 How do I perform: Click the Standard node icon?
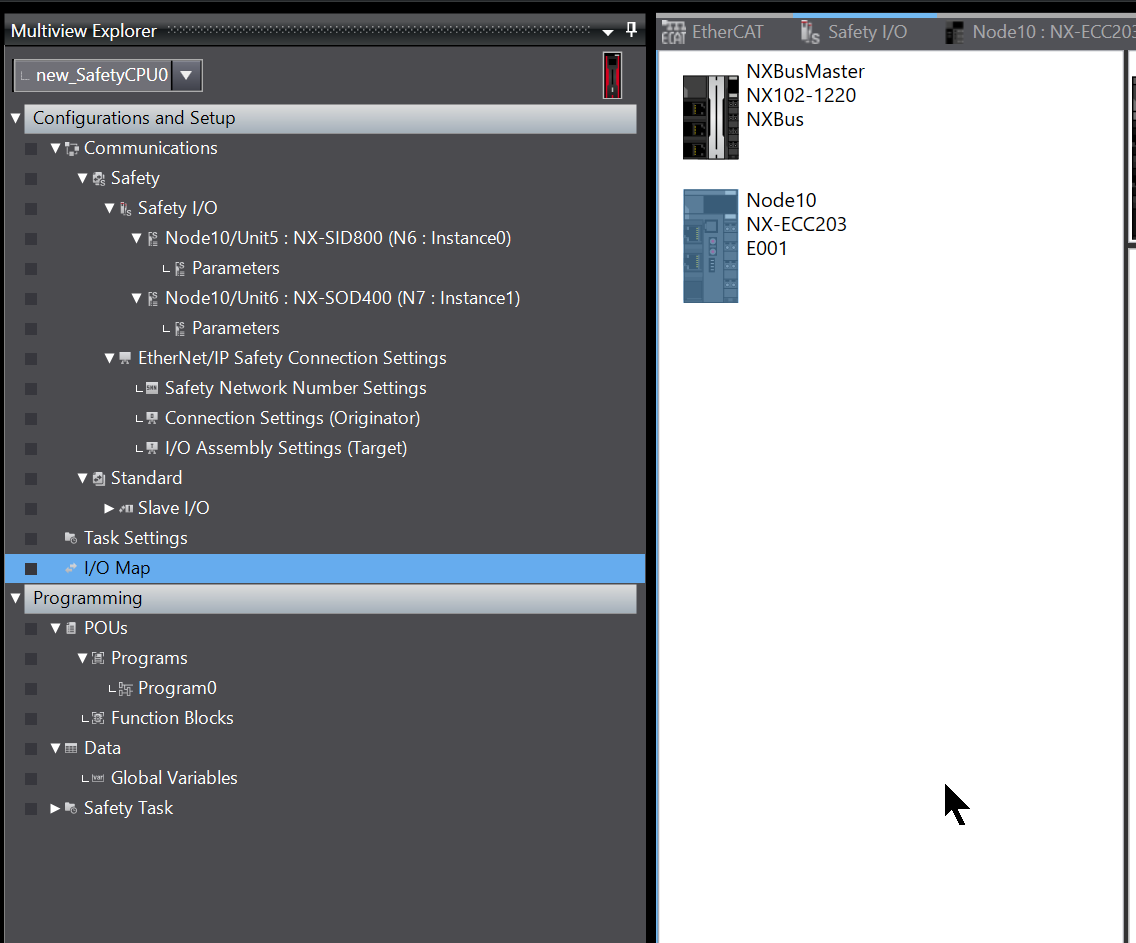[99, 479]
